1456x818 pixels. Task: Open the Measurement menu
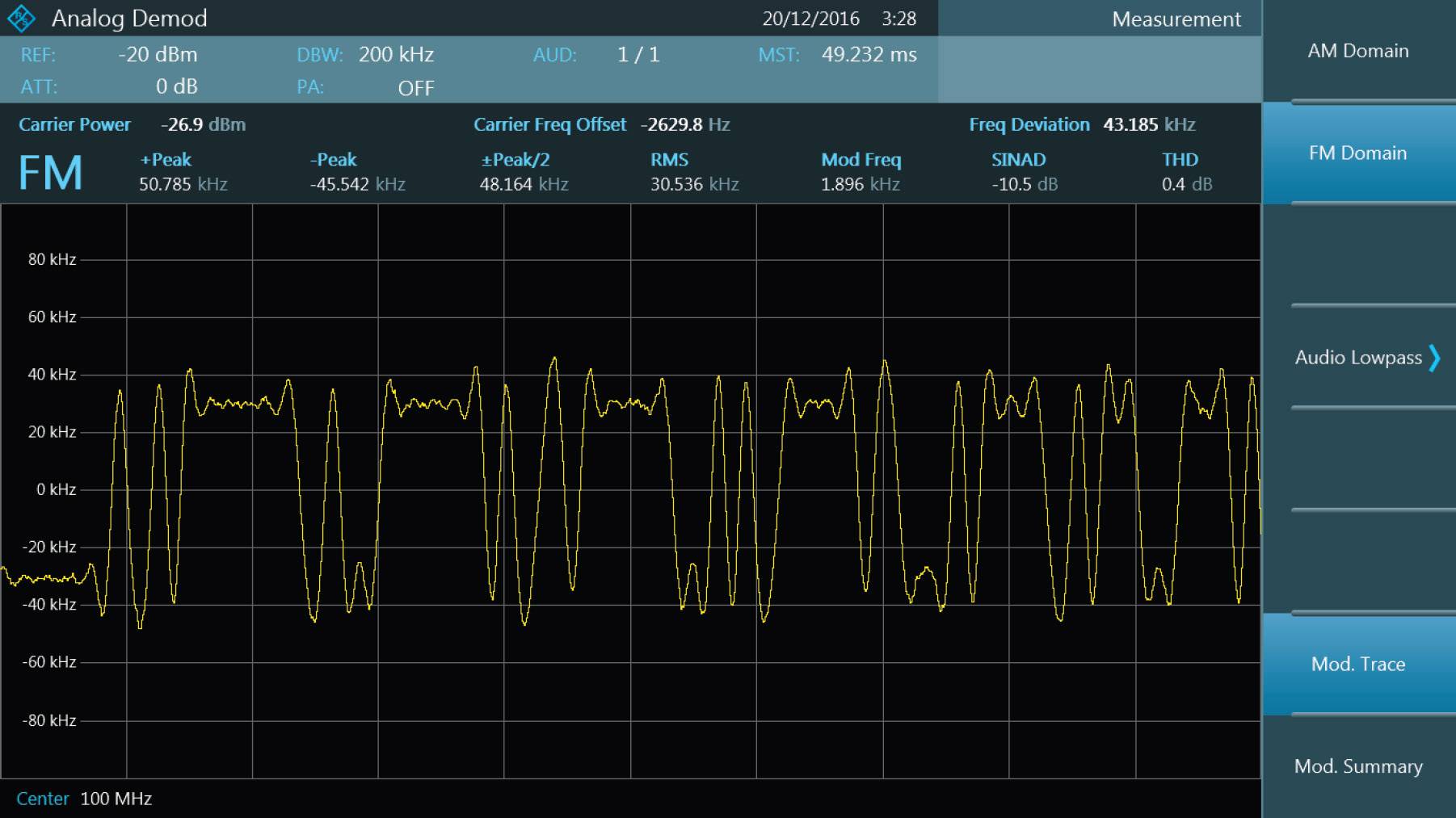pos(1176,19)
